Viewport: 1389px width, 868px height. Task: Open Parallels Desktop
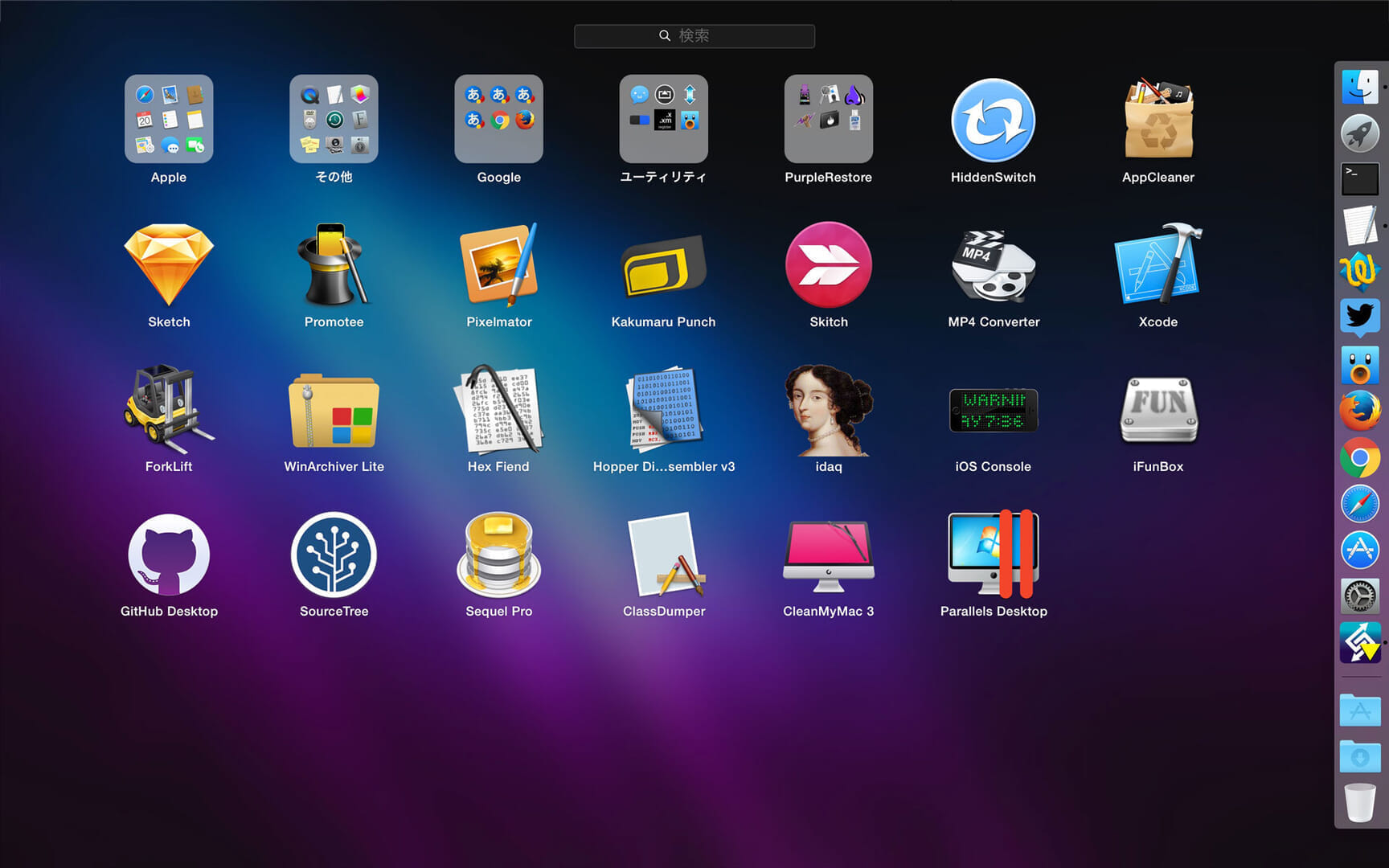[994, 555]
